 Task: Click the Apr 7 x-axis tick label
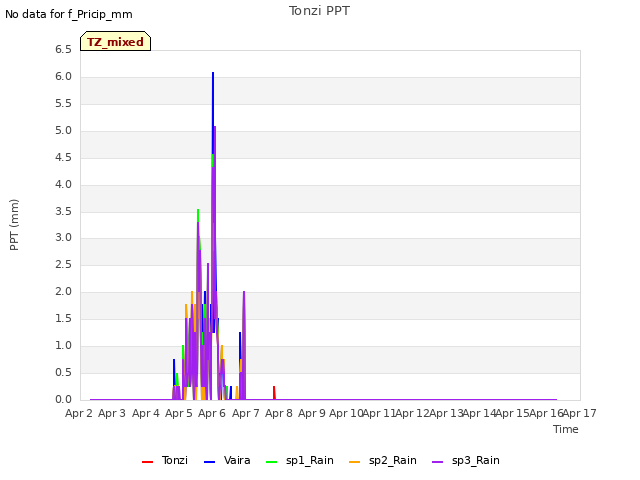246,413
